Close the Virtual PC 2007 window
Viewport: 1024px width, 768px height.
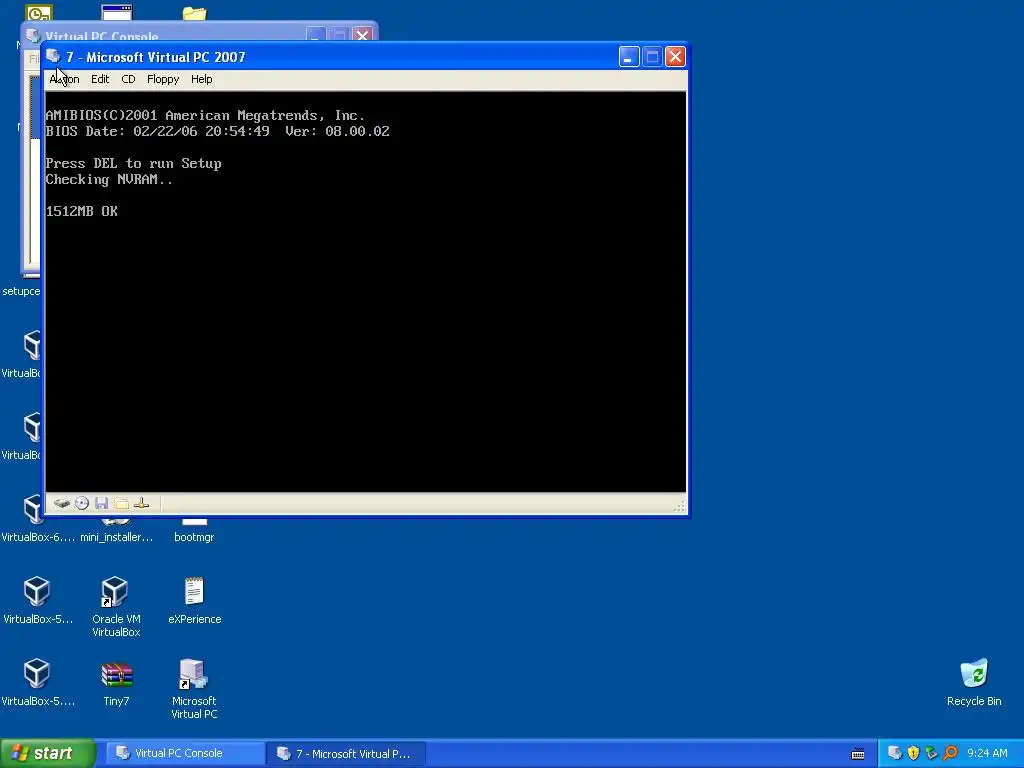676,57
